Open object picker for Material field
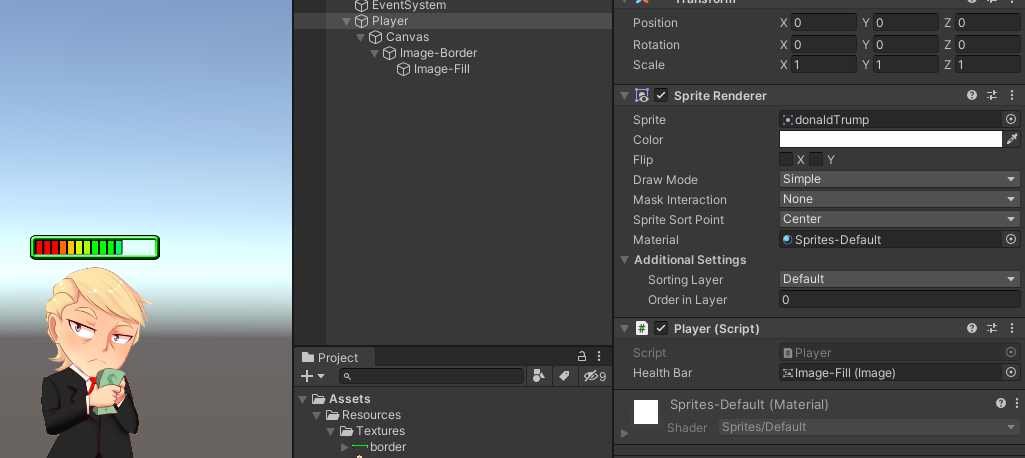Image resolution: width=1025 pixels, height=458 pixels. pyautogui.click(x=1011, y=240)
